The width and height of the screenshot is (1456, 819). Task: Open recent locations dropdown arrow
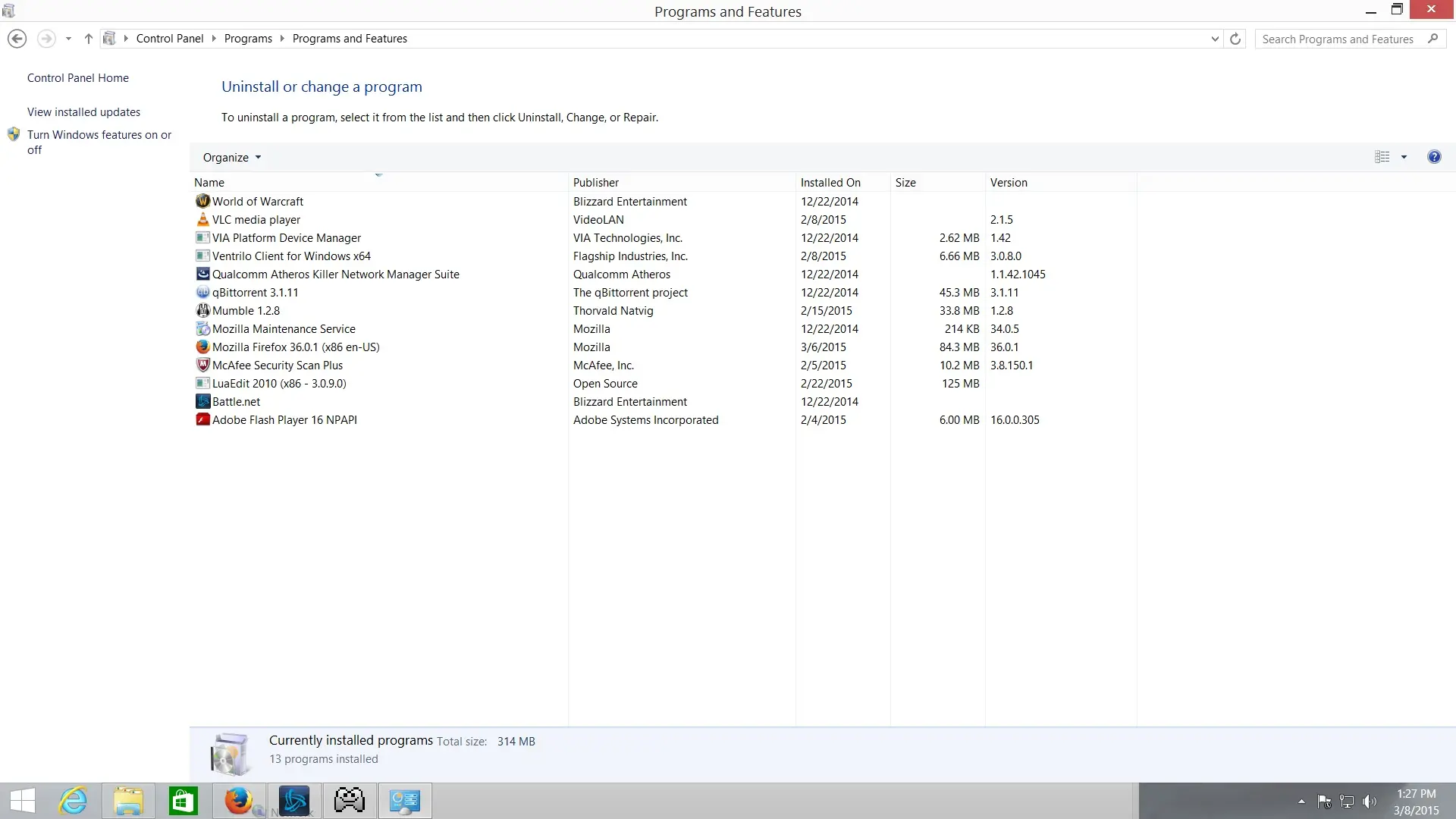(68, 39)
